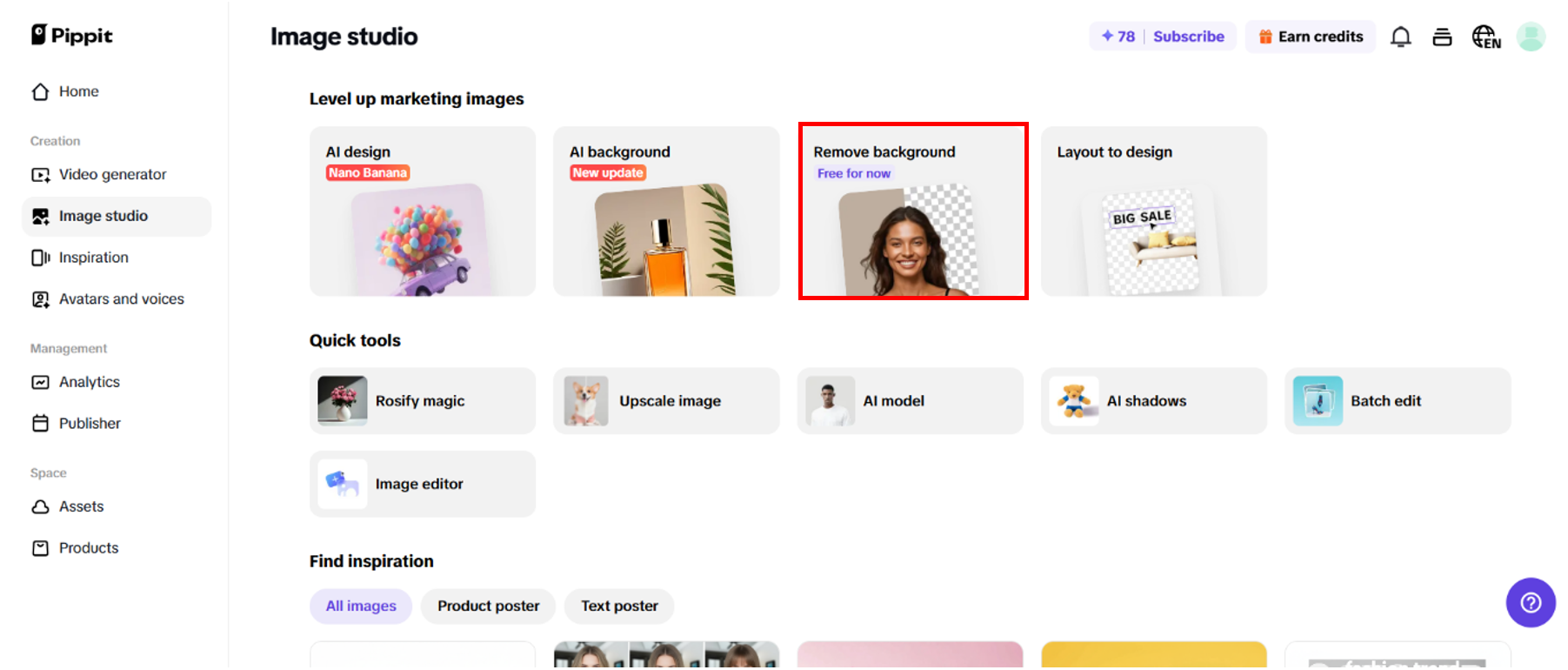1568x670 pixels.
Task: Click the Pippit logo
Action: click(72, 35)
